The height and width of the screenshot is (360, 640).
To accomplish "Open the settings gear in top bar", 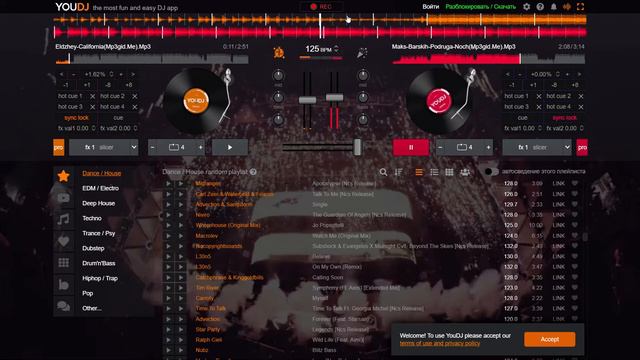I will pyautogui.click(x=527, y=7).
